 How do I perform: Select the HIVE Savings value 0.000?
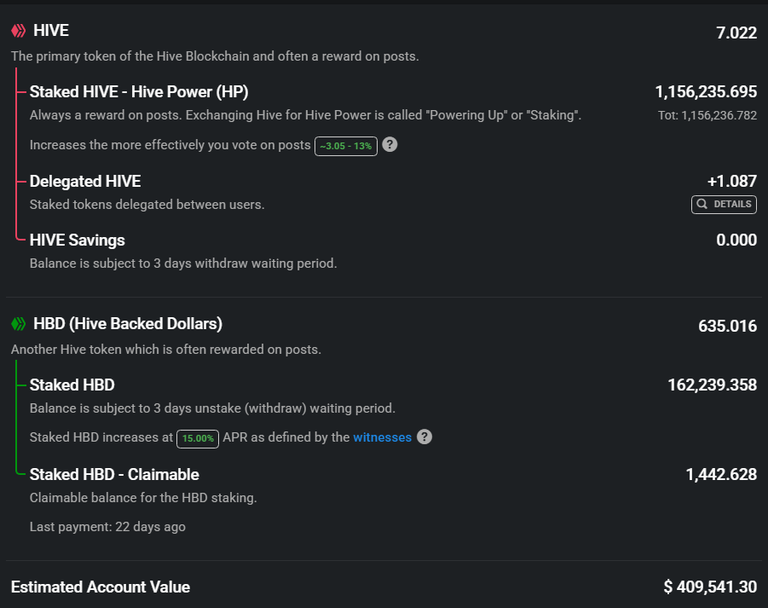(x=736, y=240)
